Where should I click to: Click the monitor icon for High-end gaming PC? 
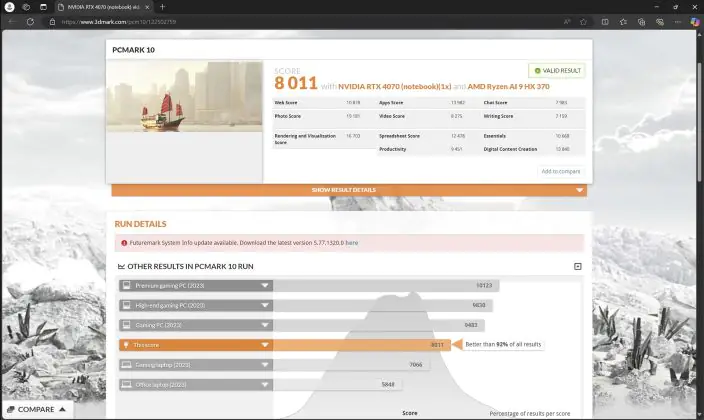127,305
